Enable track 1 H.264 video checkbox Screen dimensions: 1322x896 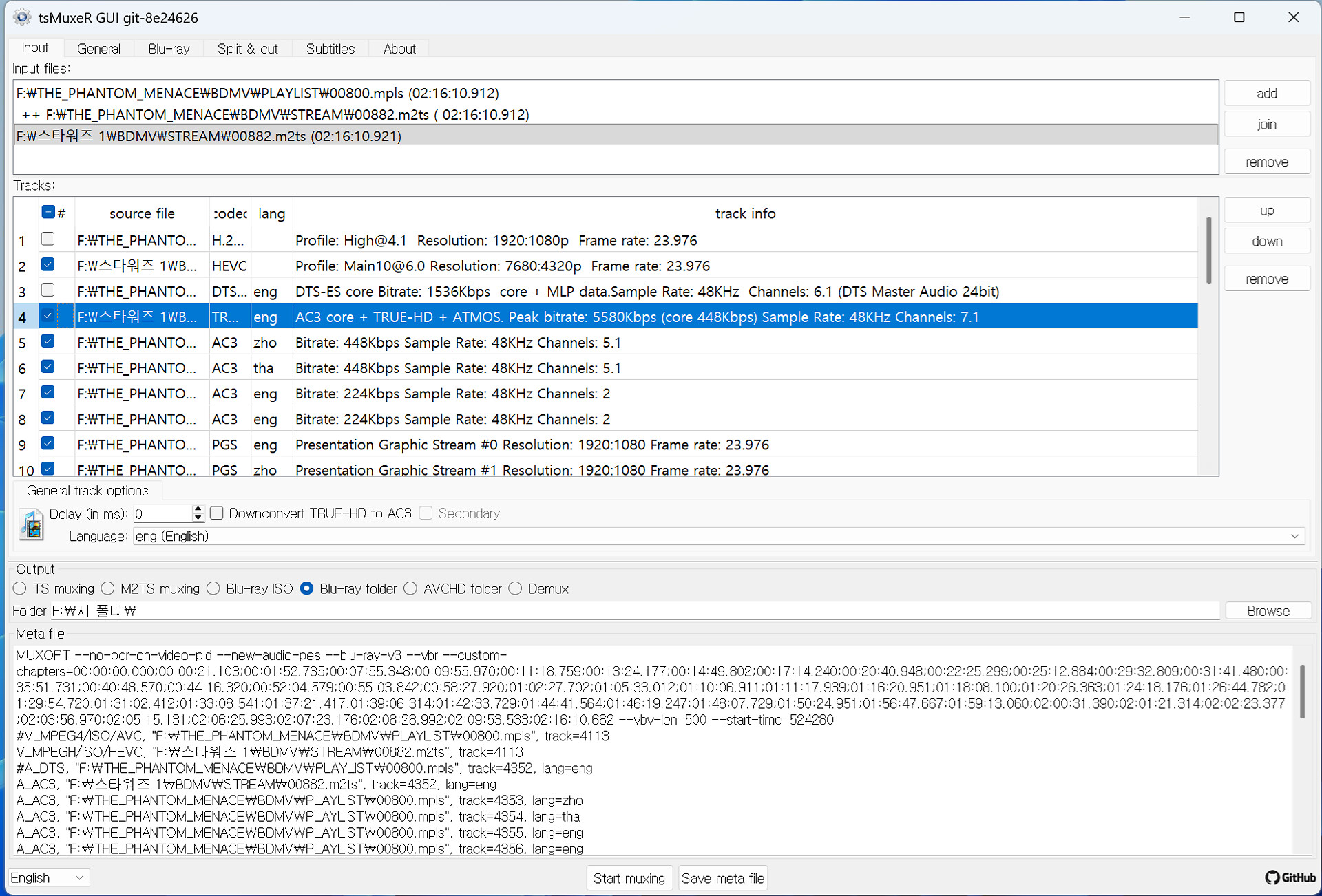[48, 239]
